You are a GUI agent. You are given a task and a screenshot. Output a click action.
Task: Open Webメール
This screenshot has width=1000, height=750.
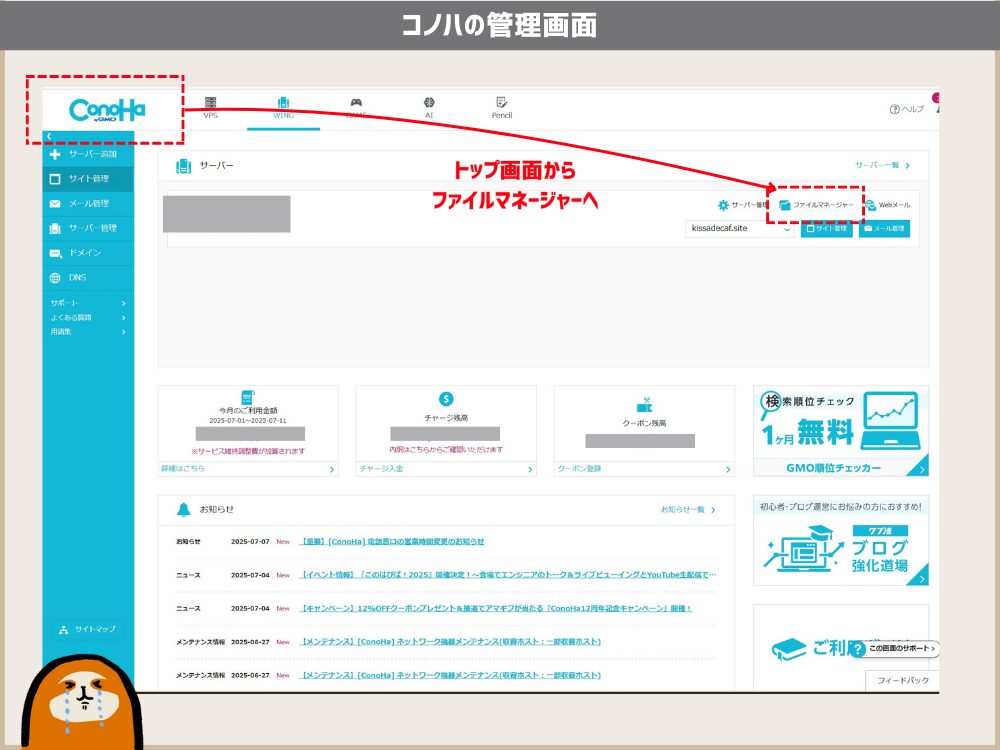888,205
